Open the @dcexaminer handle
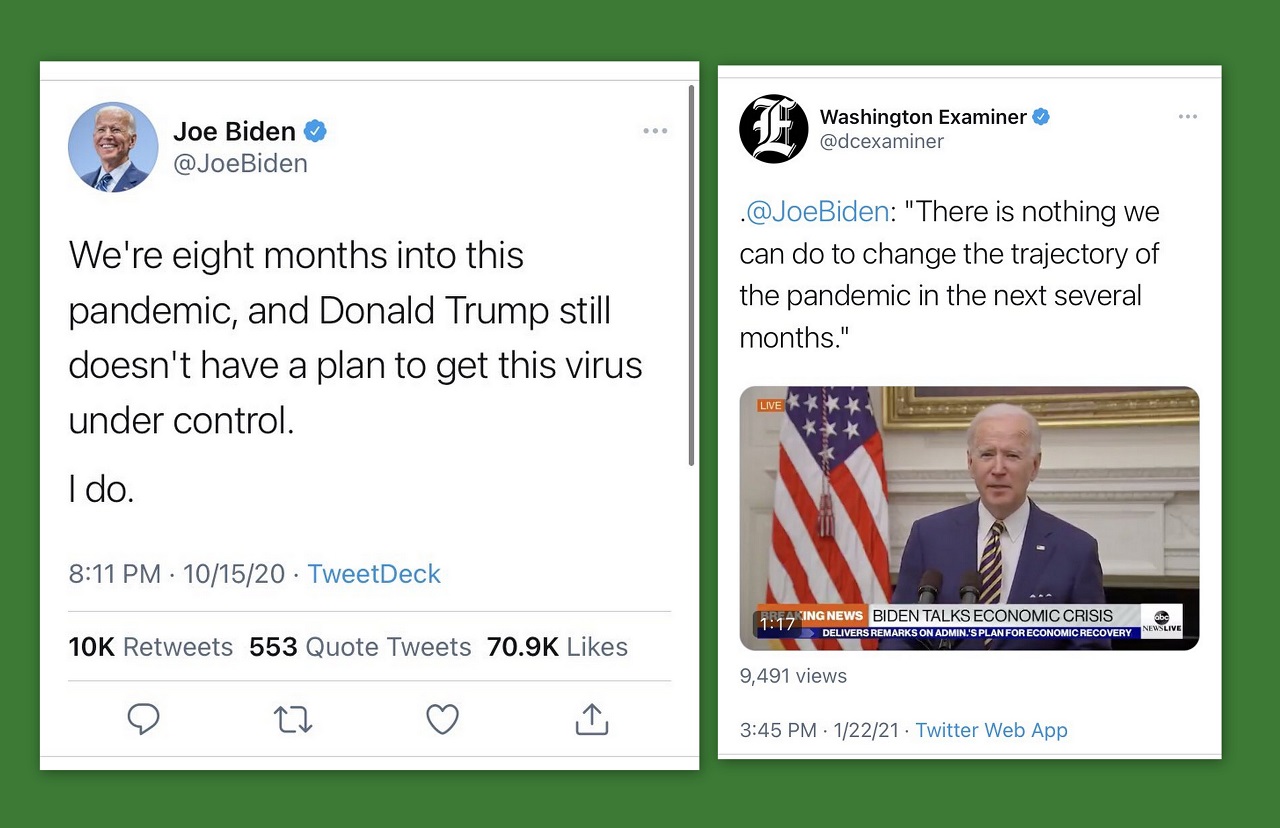The height and width of the screenshot is (828, 1280). pos(881,142)
